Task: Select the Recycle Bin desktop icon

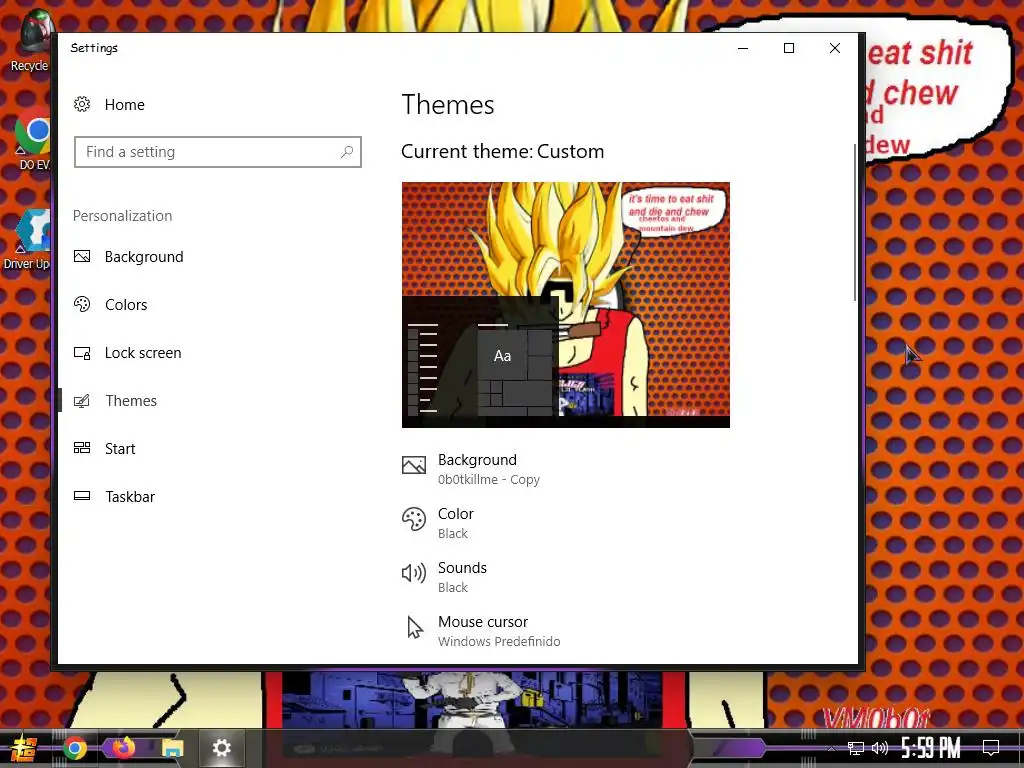Action: click(x=31, y=40)
